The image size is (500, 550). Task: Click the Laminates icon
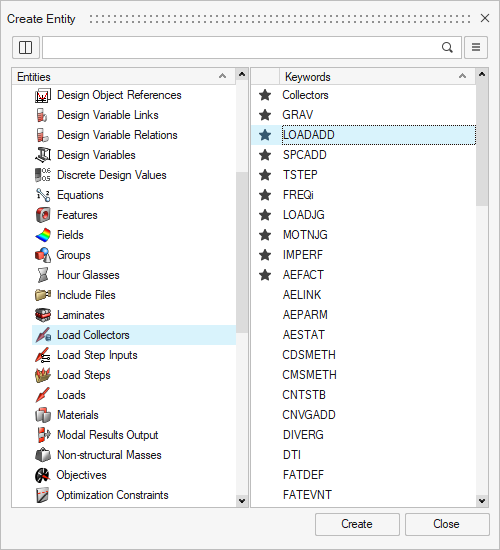pos(43,315)
